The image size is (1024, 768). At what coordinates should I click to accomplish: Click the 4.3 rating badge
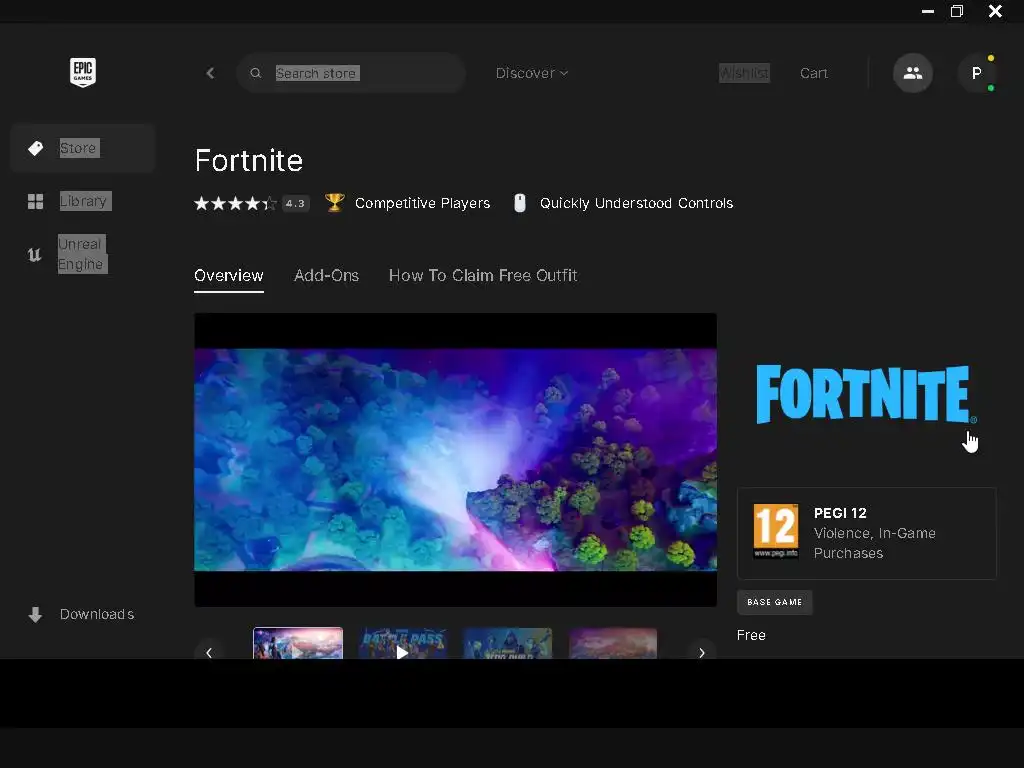point(295,204)
